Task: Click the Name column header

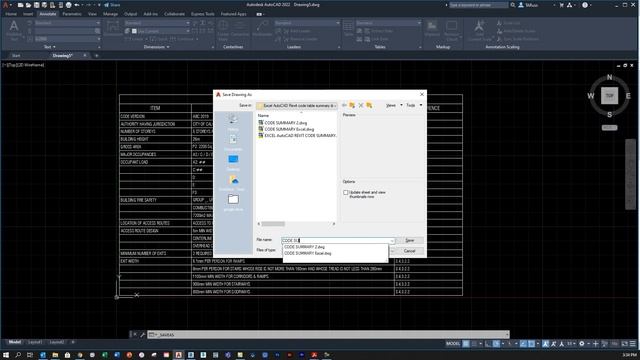Action: [x=263, y=116]
